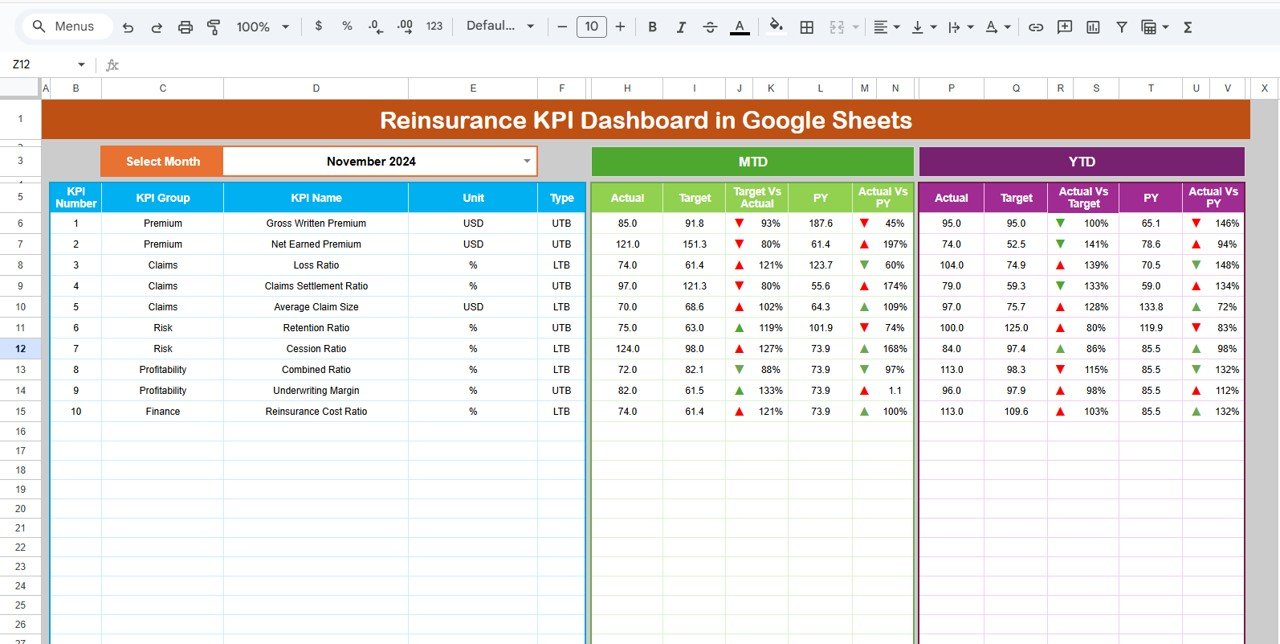The height and width of the screenshot is (644, 1280).
Task: Click the Print icon in the toolbar
Action: point(185,27)
